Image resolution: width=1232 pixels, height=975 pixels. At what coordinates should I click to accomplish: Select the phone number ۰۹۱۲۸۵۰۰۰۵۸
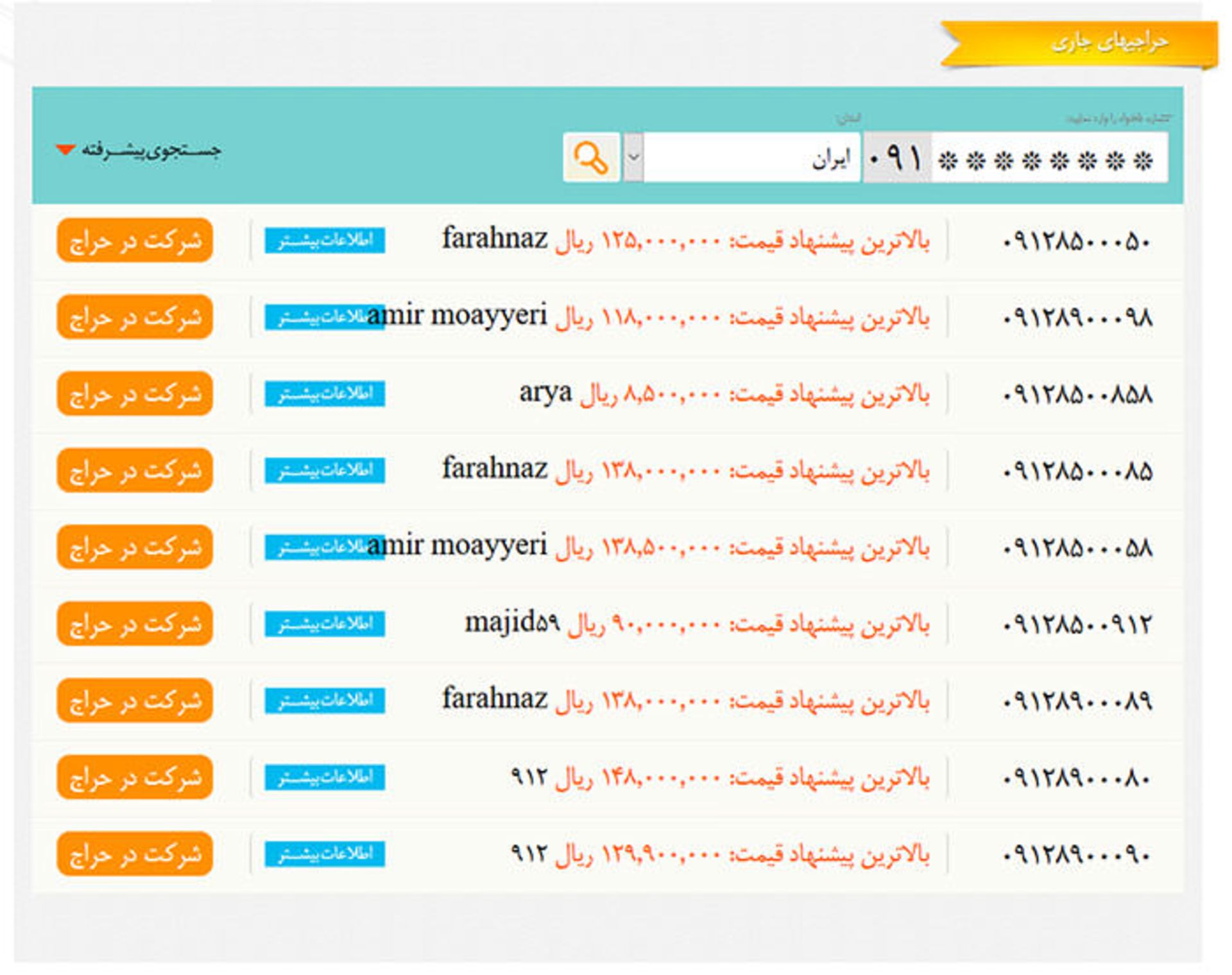(x=1077, y=548)
